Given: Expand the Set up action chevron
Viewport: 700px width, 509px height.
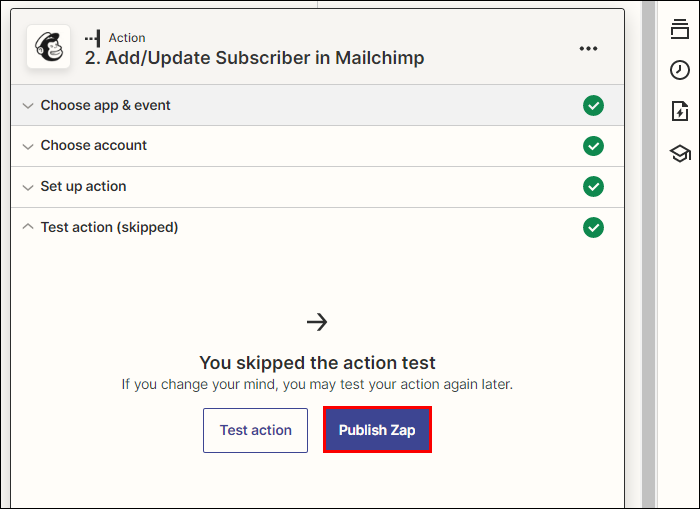Looking at the screenshot, I should point(28,187).
